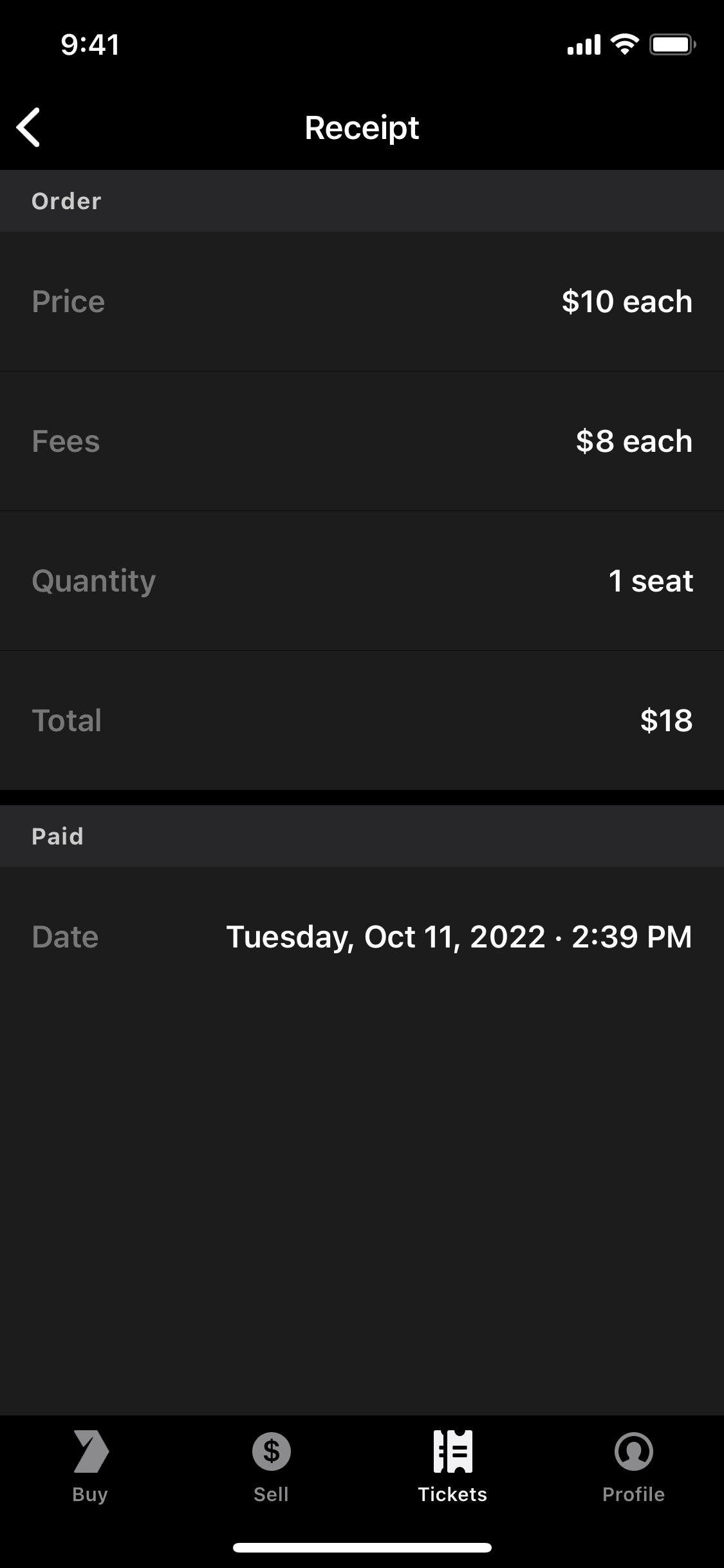Tap the Paid section header

(57, 836)
